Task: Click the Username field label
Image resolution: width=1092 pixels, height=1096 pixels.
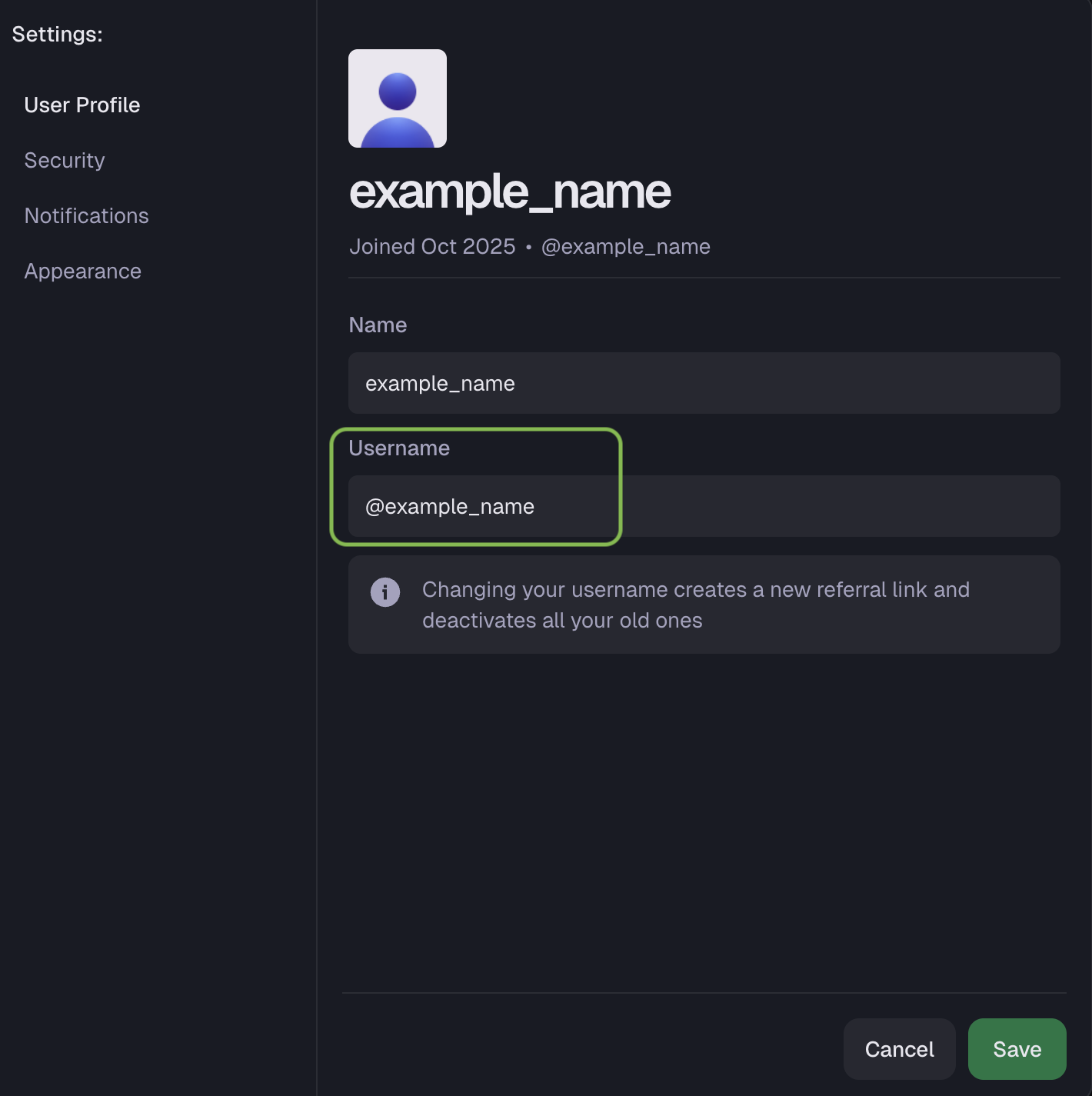Action: tap(399, 448)
